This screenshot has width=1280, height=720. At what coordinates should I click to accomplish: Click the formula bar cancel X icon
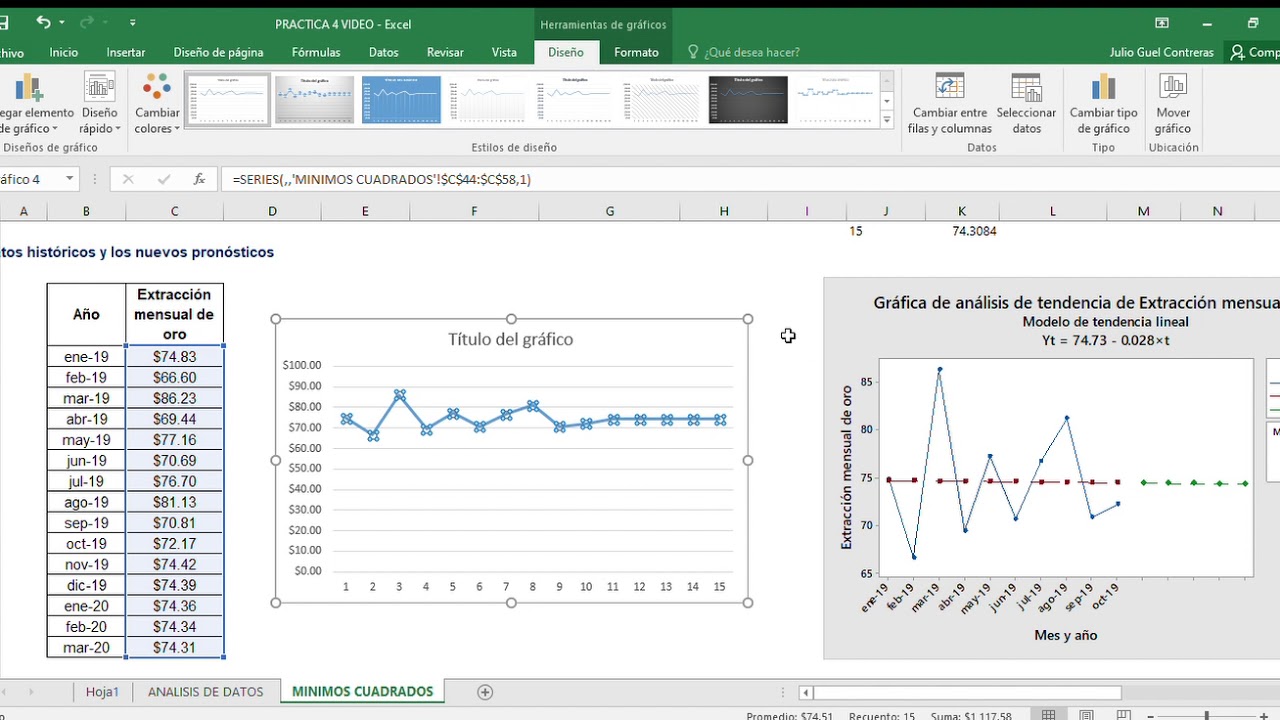coord(128,179)
